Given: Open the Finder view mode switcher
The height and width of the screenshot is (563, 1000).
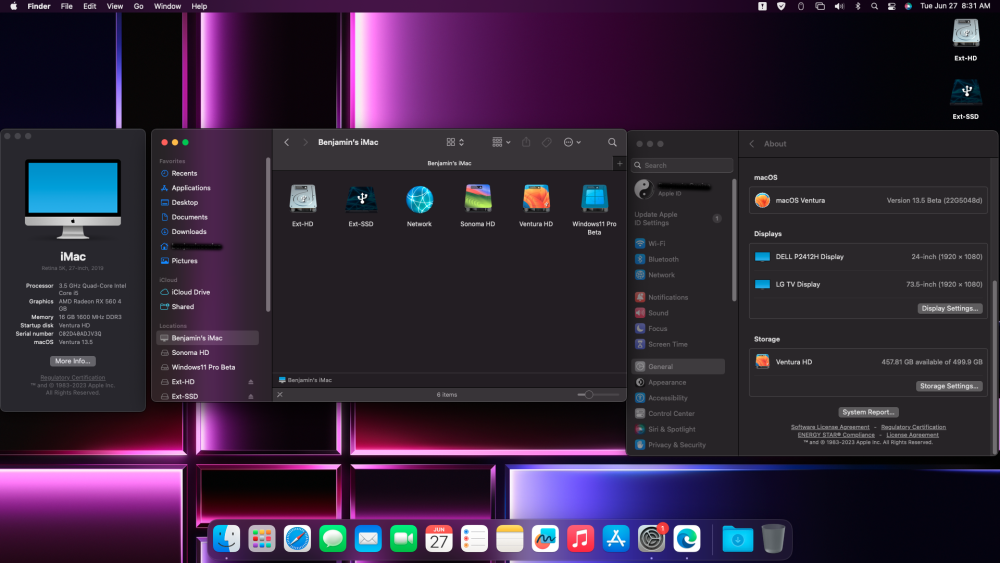Looking at the screenshot, I should click(455, 142).
